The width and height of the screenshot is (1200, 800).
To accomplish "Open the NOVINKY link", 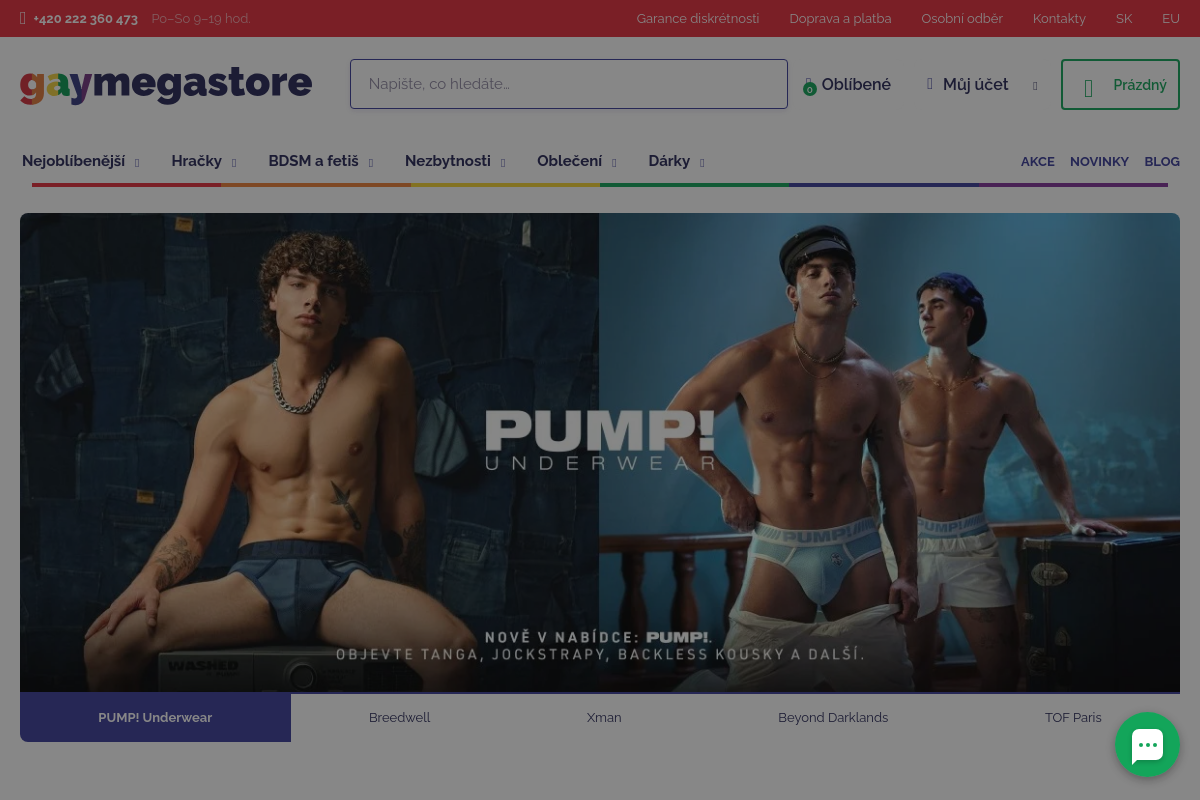I will click(x=1099, y=162).
